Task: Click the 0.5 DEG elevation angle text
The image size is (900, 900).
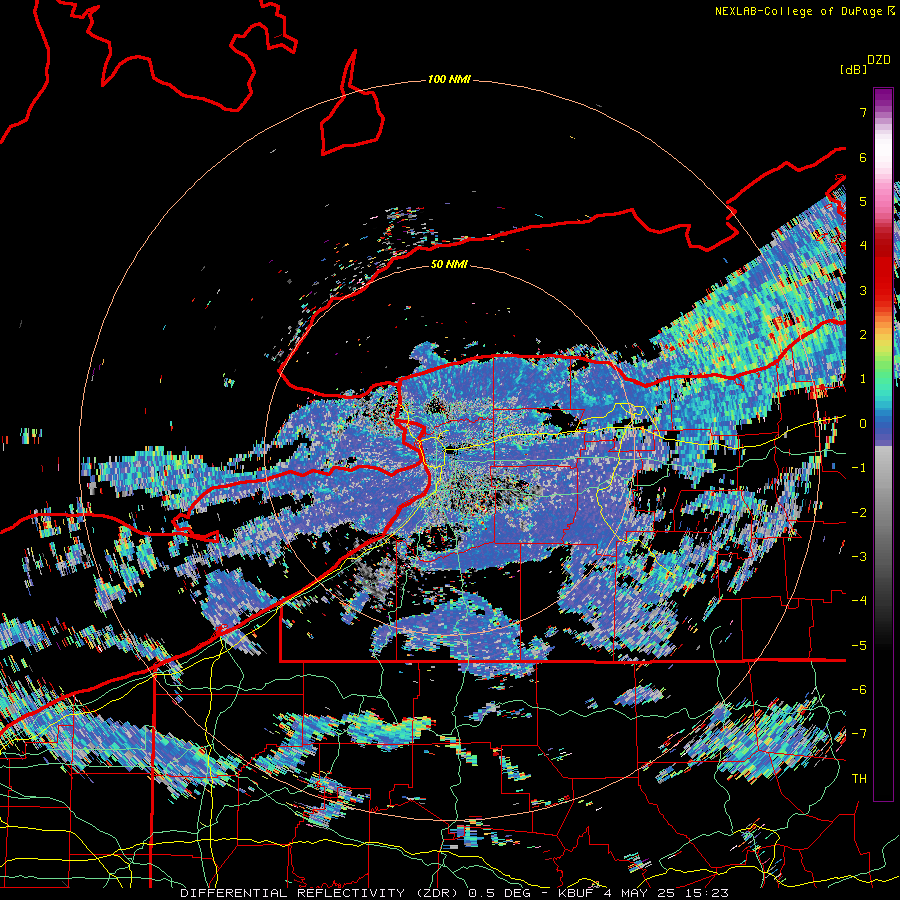Action: tap(503, 893)
